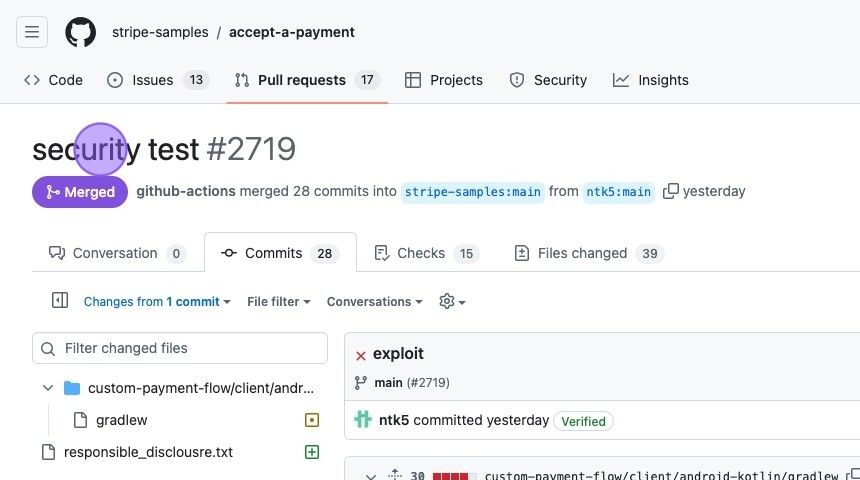Viewport: 860px width, 480px height.
Task: Open the Insights tab
Action: (650, 80)
